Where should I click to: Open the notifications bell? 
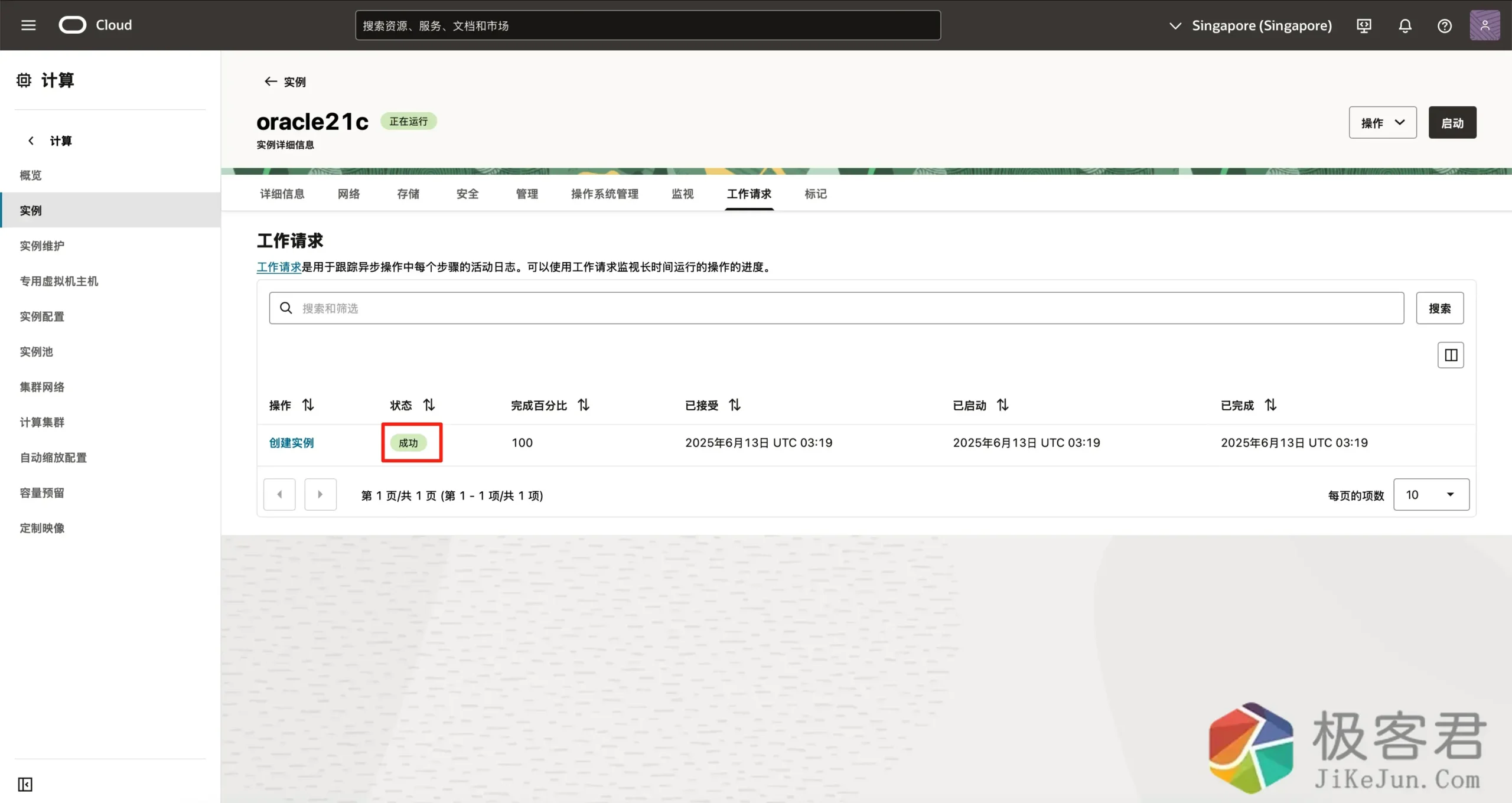(1405, 26)
